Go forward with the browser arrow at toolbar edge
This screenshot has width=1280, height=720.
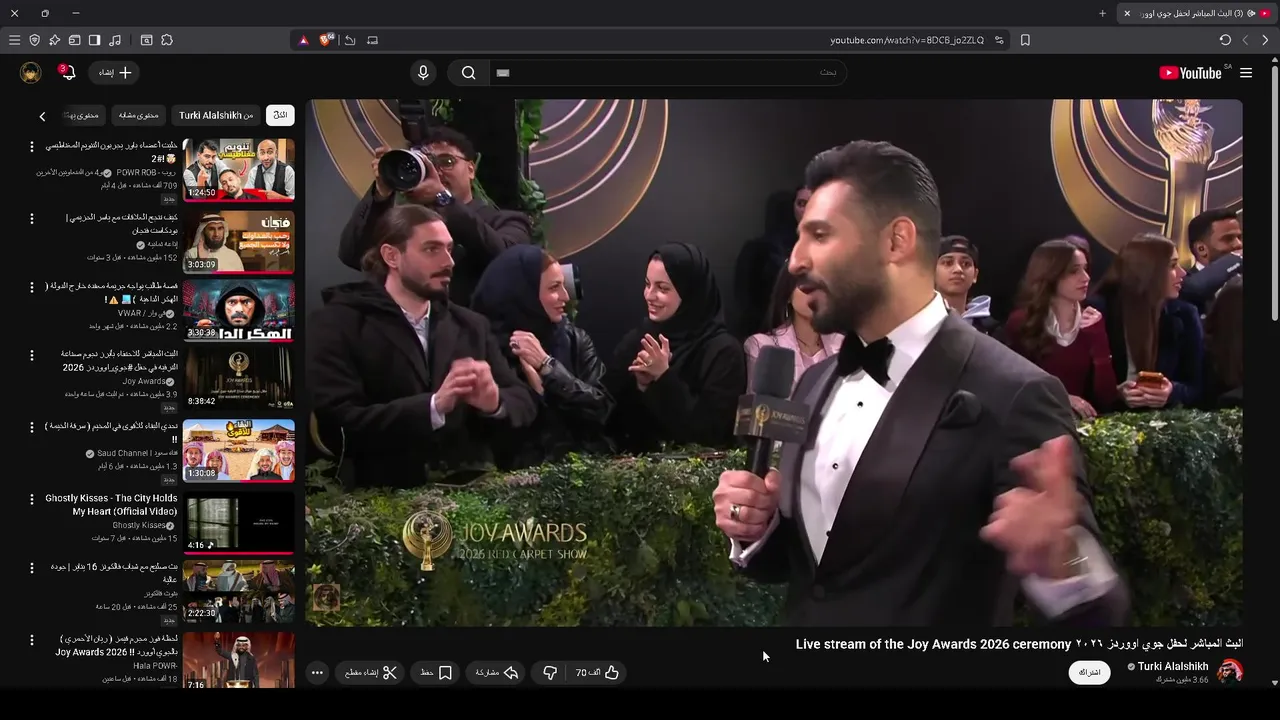click(1265, 40)
